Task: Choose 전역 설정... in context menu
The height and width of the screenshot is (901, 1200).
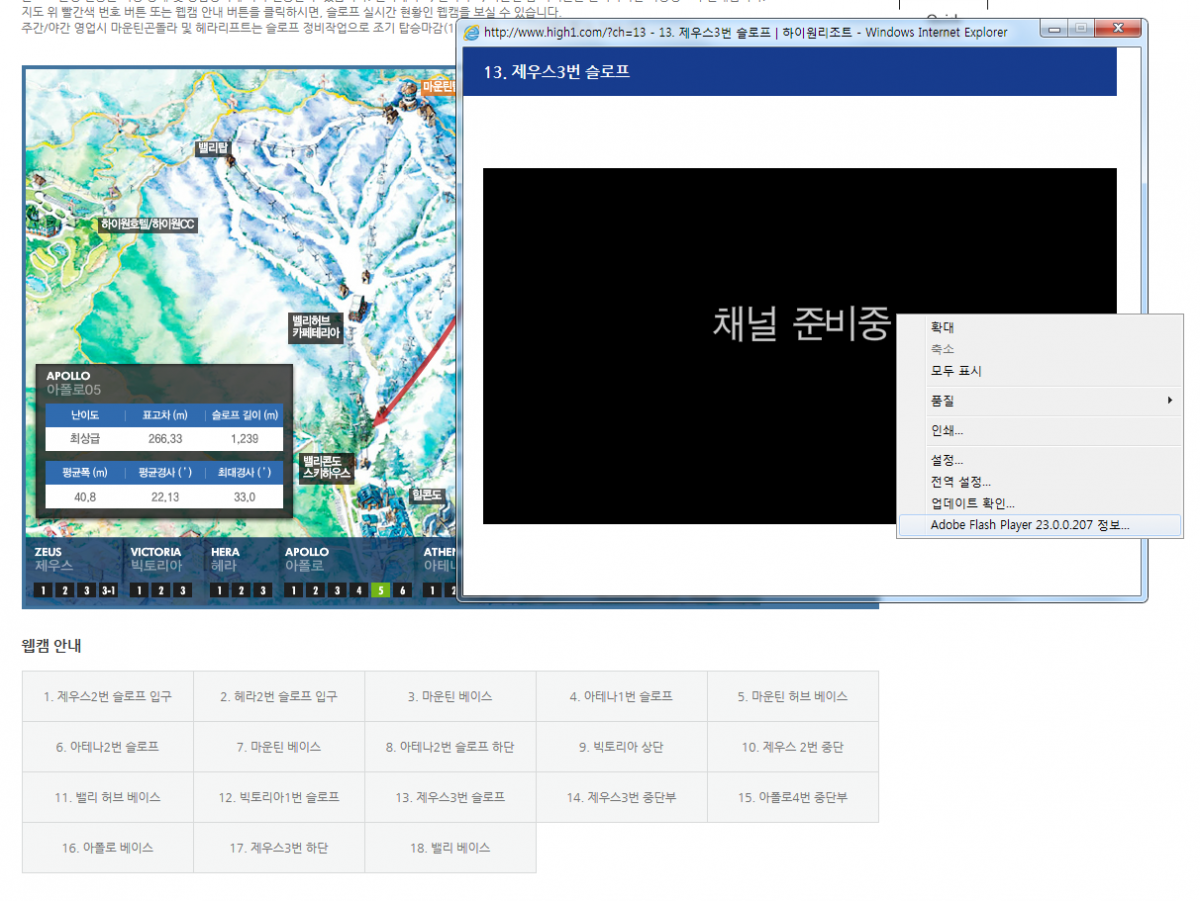Action: coord(1040,482)
